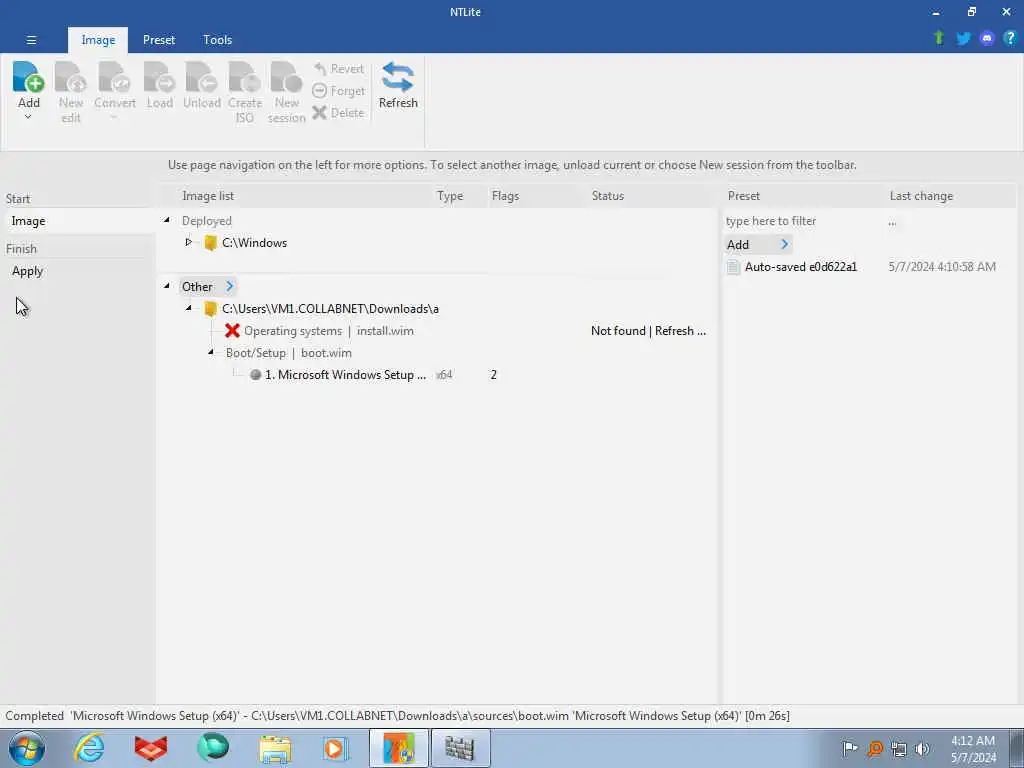Image resolution: width=1024 pixels, height=768 pixels.
Task: Collapse the C:\Users\VM1.COLLABNET\Downloads\a node
Action: pos(189,308)
